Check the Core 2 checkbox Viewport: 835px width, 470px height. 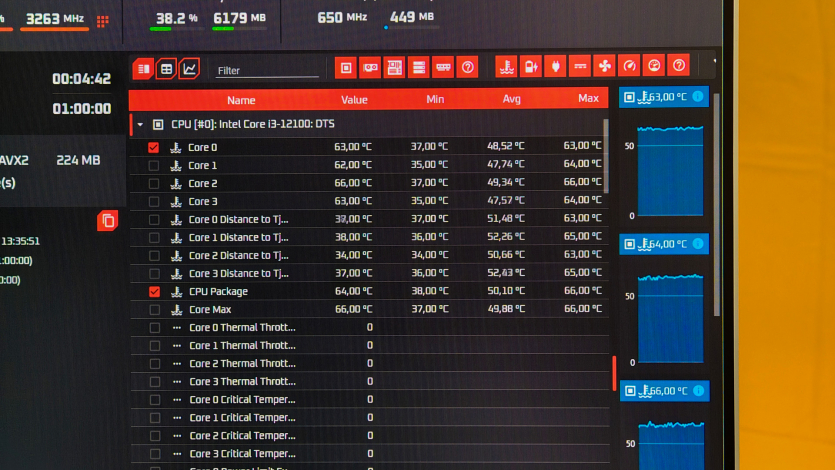[x=154, y=184]
